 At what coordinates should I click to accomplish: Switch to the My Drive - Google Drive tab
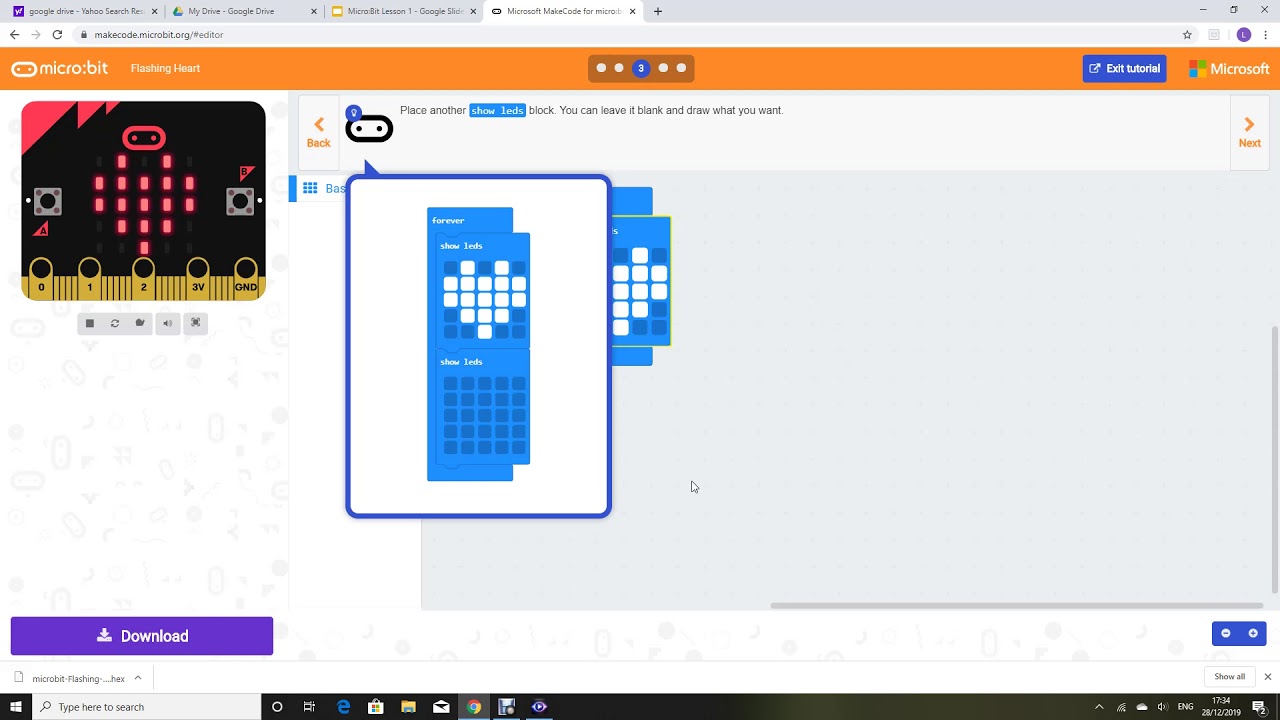tap(242, 11)
